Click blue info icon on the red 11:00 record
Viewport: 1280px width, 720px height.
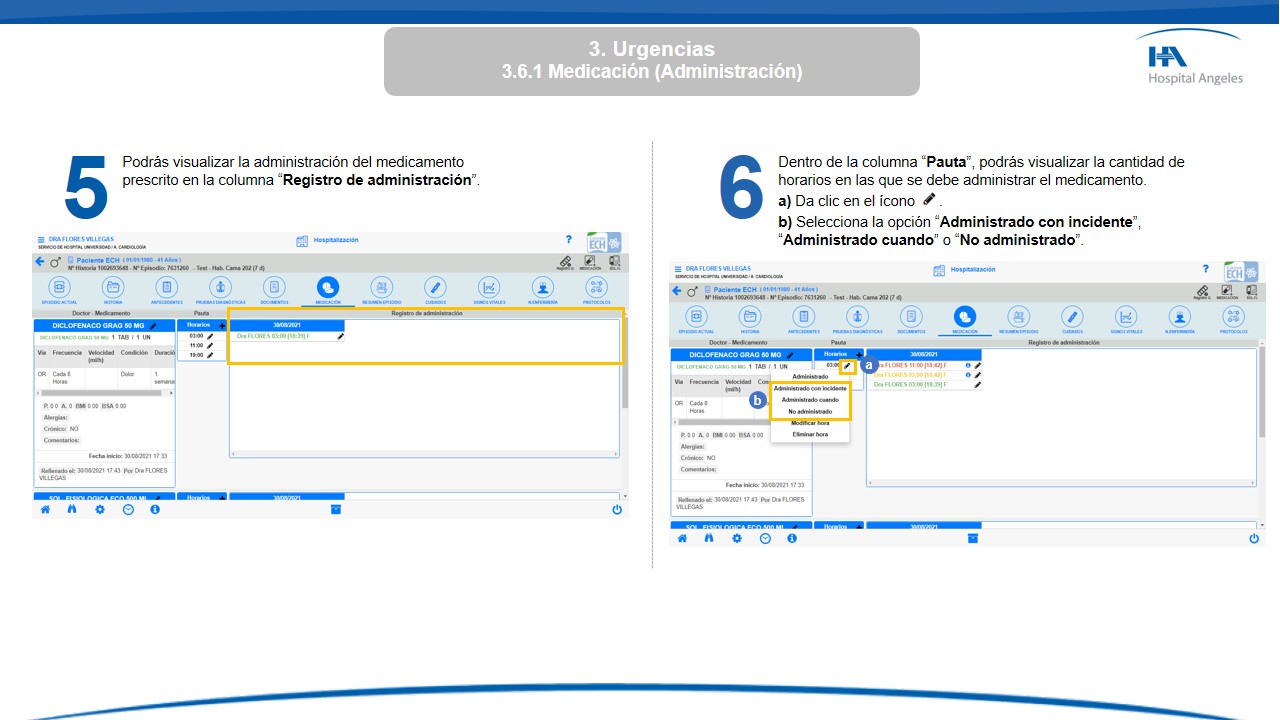tap(968, 365)
